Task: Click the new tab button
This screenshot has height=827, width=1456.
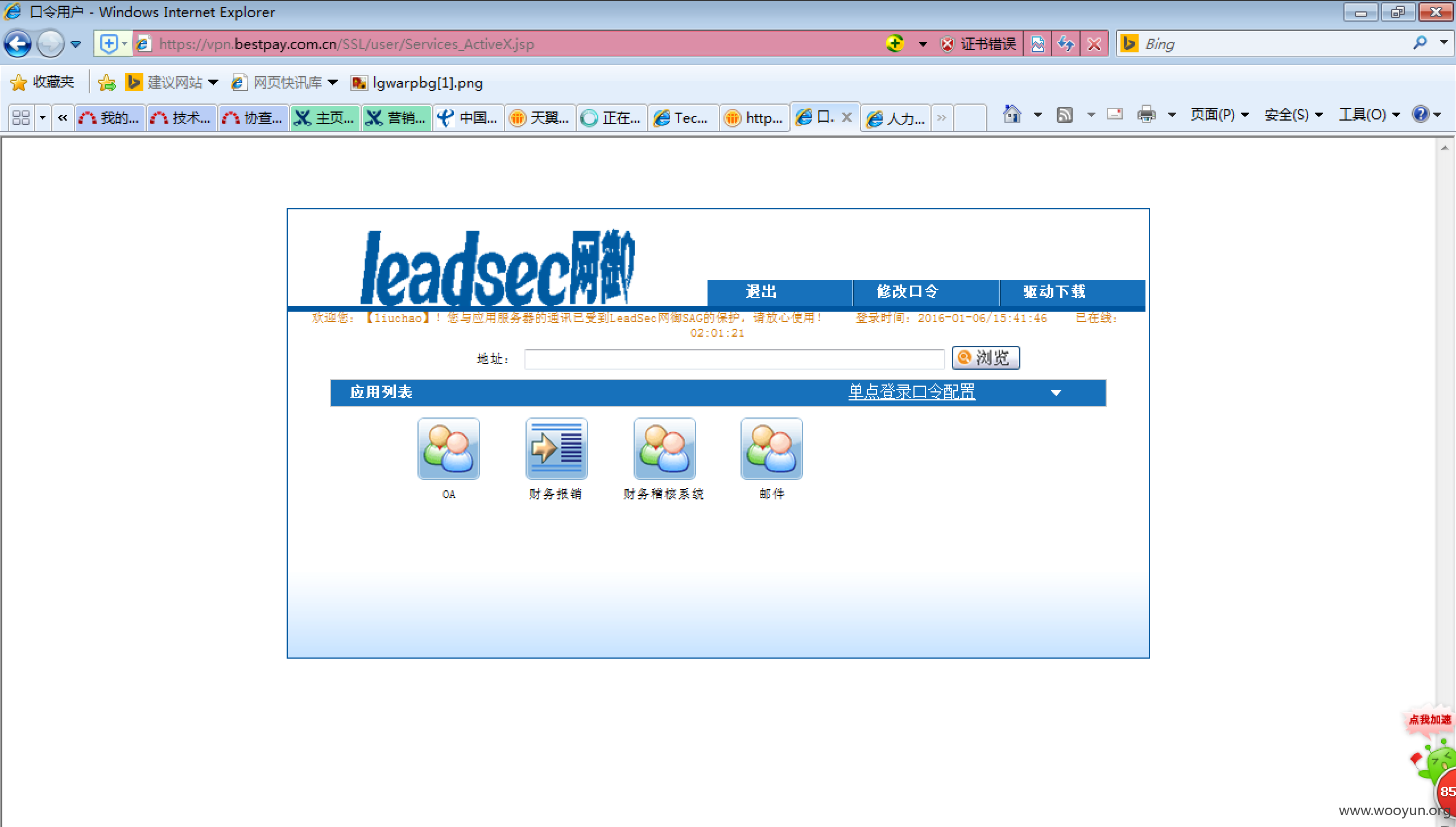Action: pyautogui.click(x=969, y=118)
